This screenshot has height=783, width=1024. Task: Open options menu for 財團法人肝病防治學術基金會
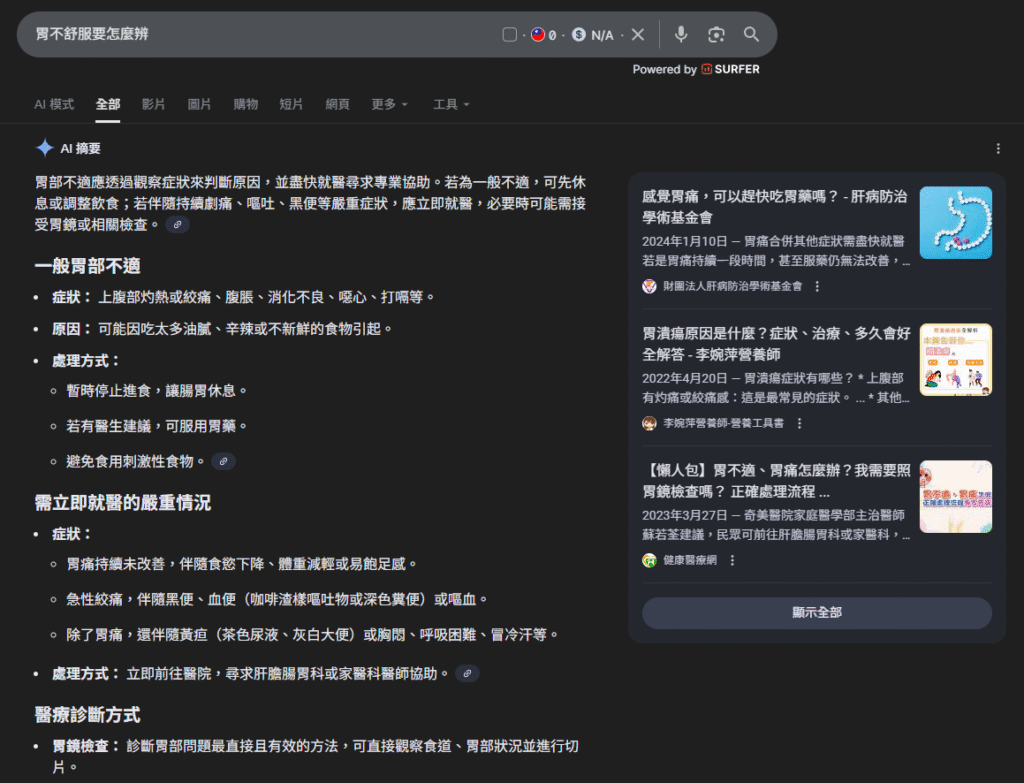pyautogui.click(x=817, y=286)
